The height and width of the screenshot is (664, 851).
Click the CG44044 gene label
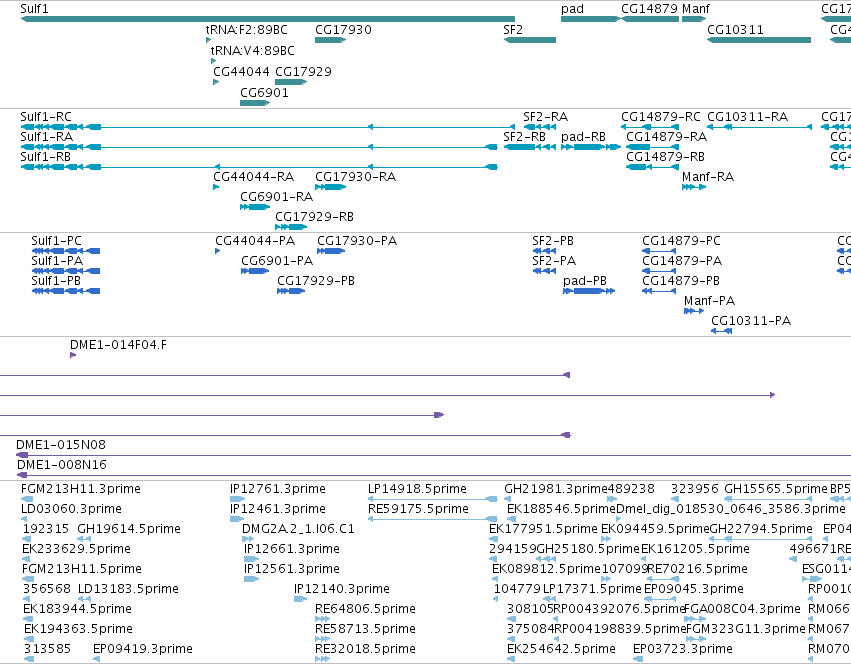[241, 72]
